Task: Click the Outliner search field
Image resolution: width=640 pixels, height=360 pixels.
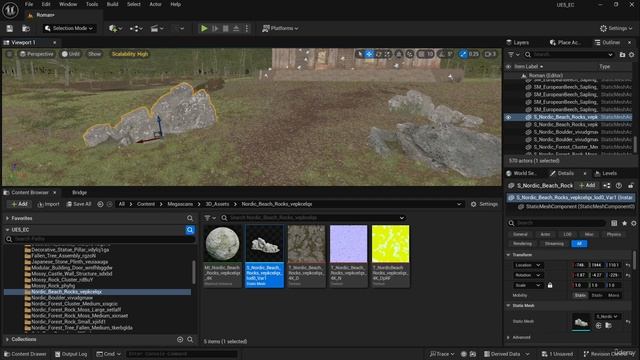Action: coord(569,54)
